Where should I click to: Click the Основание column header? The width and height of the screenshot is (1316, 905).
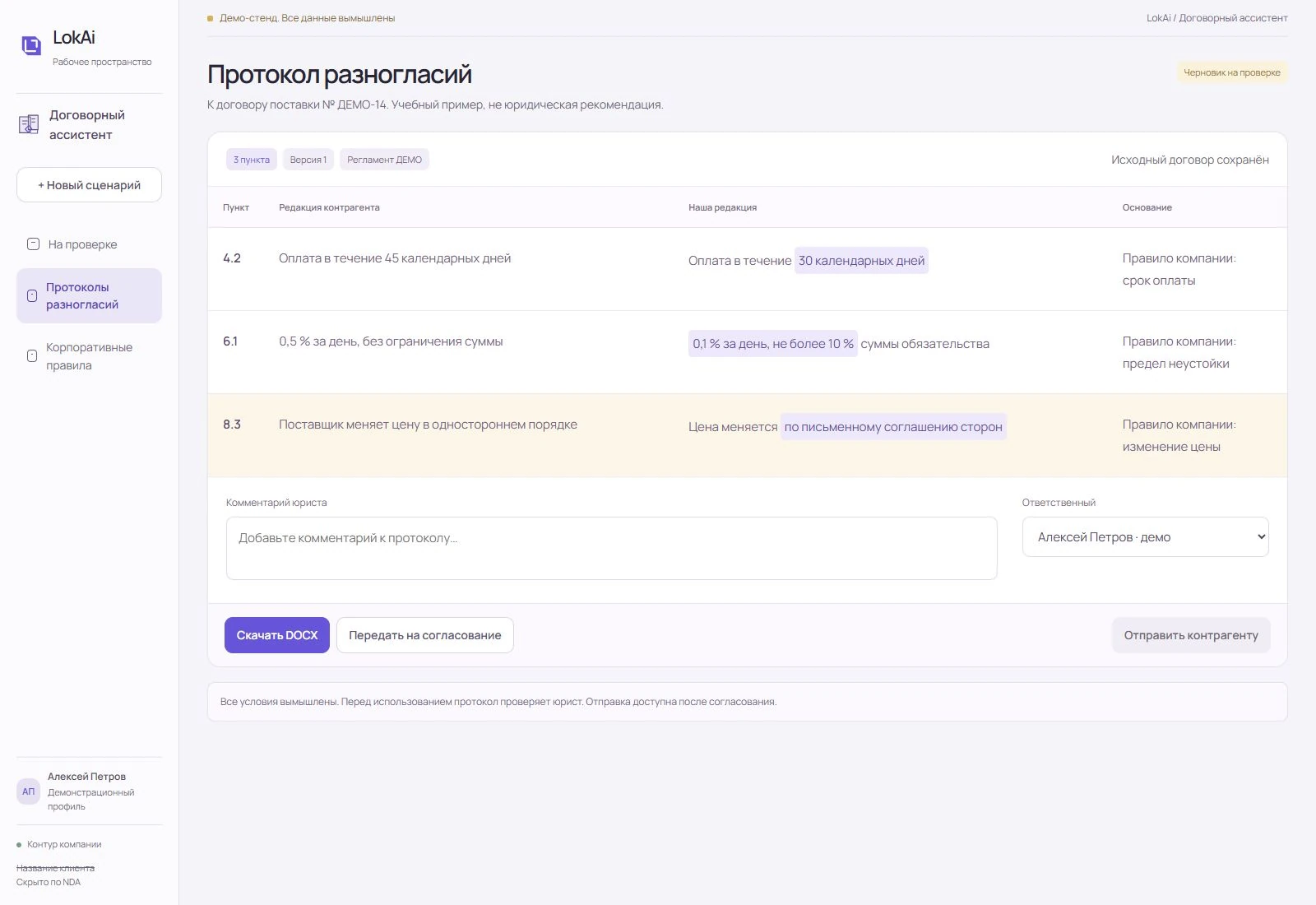point(1147,207)
